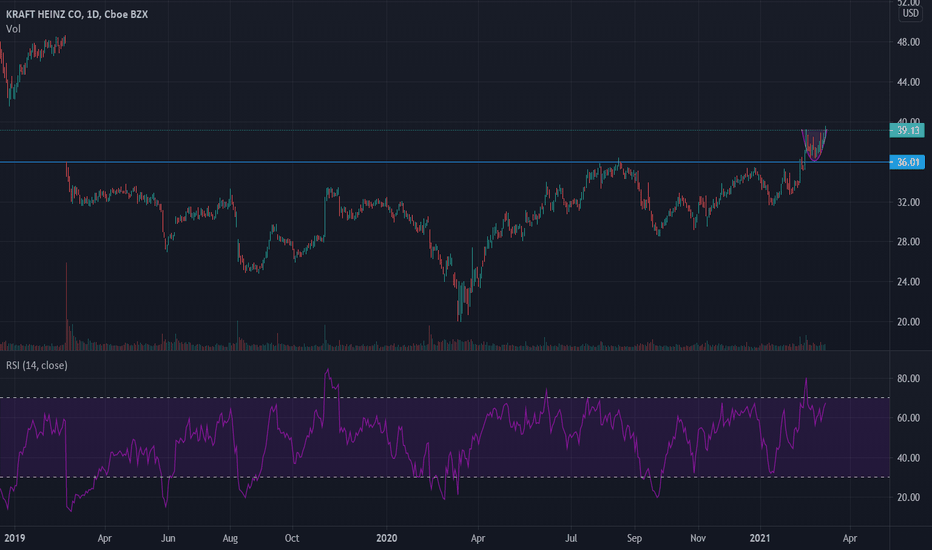Click the Nov label on time axis
Viewport: 932px width, 550px height.
tap(698, 538)
